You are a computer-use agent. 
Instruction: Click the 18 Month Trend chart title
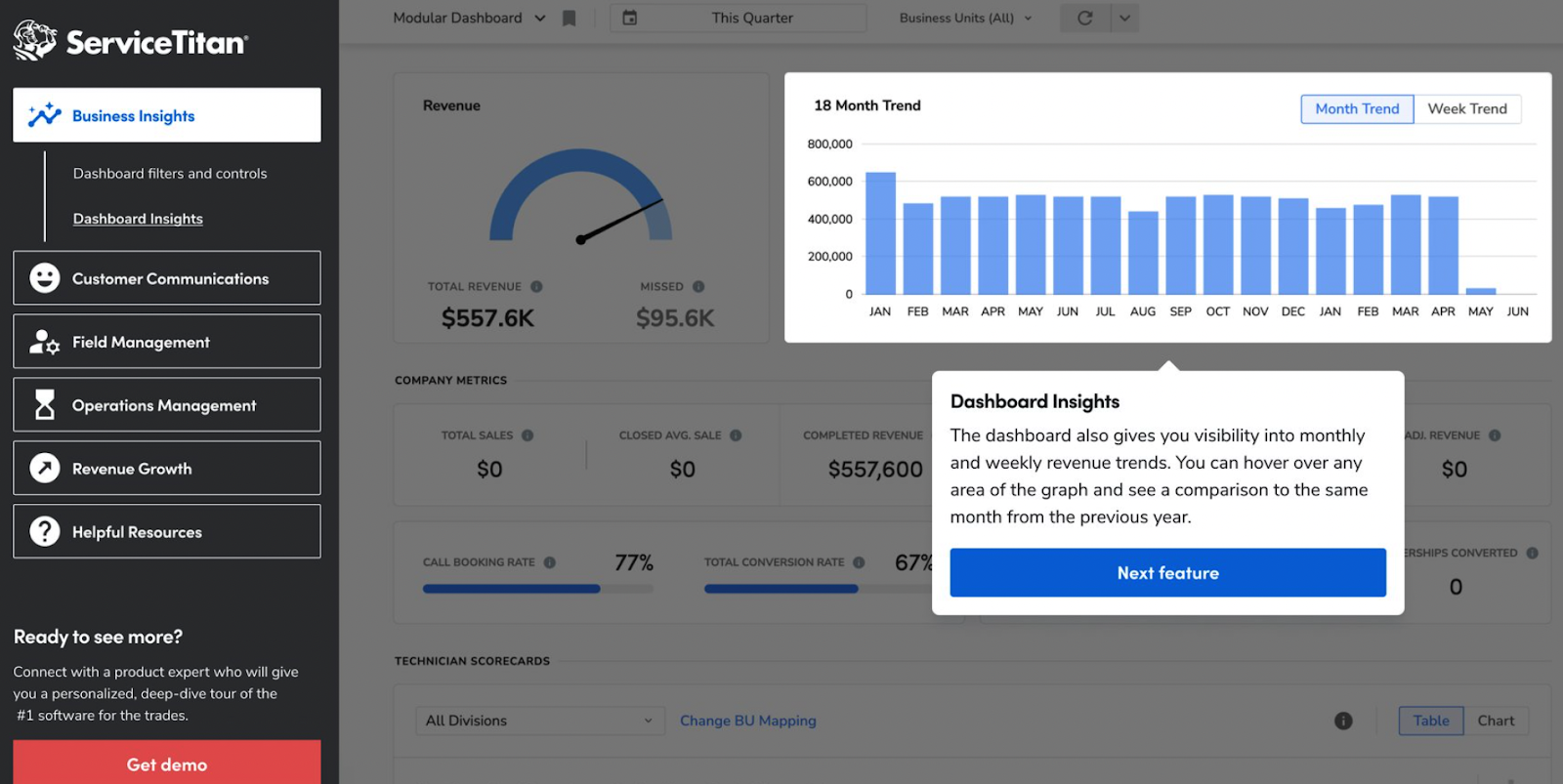[867, 105]
